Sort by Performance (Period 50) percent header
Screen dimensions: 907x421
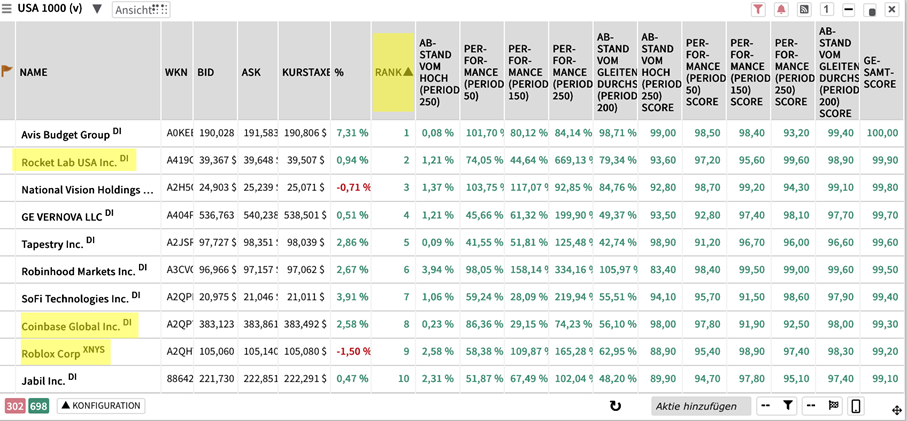click(x=482, y=72)
